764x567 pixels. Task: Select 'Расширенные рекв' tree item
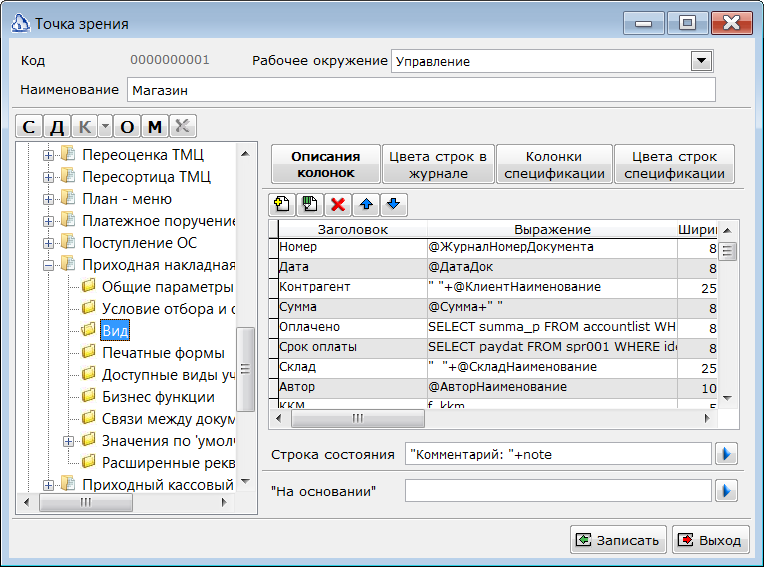169,463
